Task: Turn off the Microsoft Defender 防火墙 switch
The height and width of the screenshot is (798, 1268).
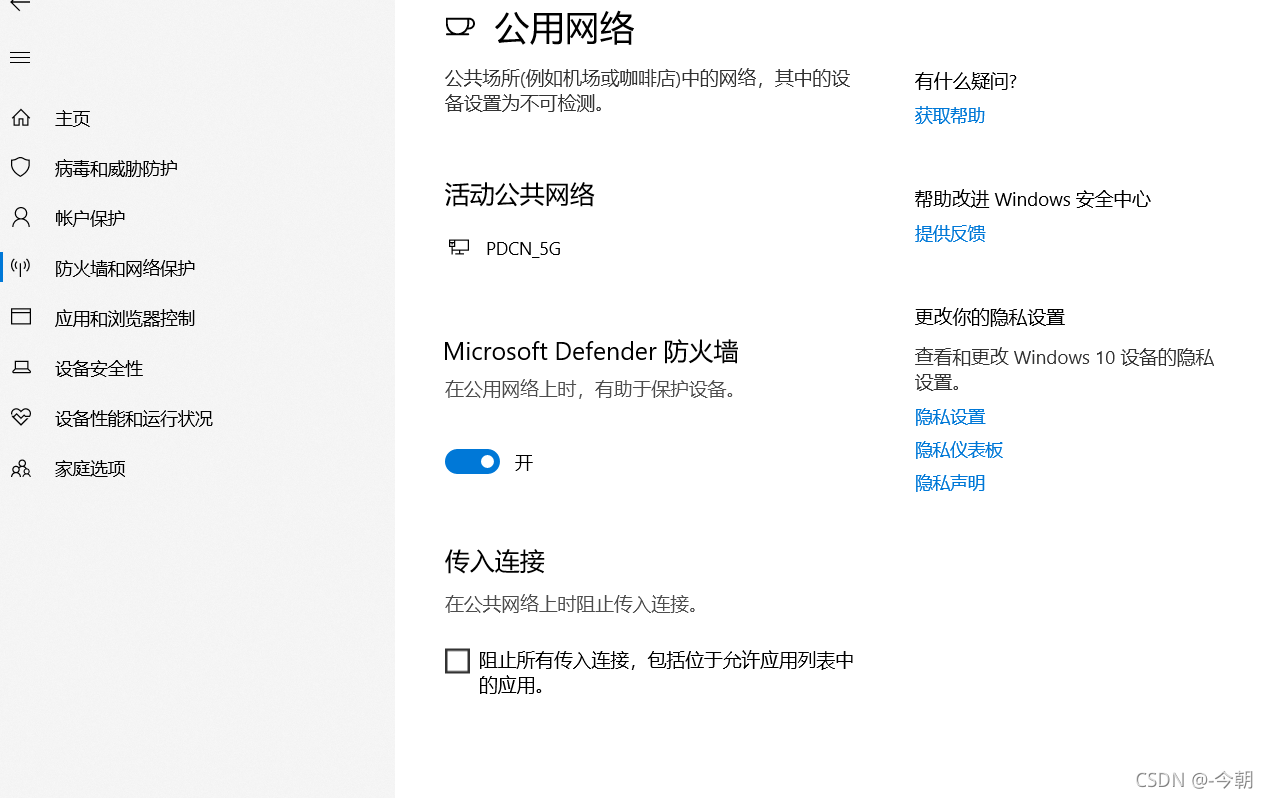Action: (x=472, y=461)
